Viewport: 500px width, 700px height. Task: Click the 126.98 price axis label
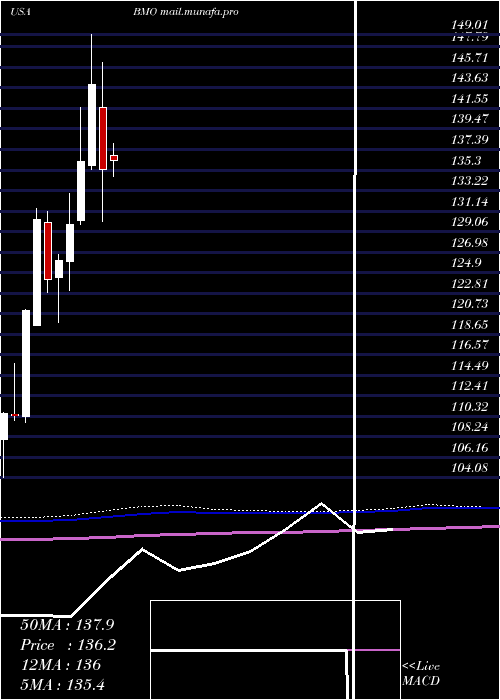(x=469, y=242)
